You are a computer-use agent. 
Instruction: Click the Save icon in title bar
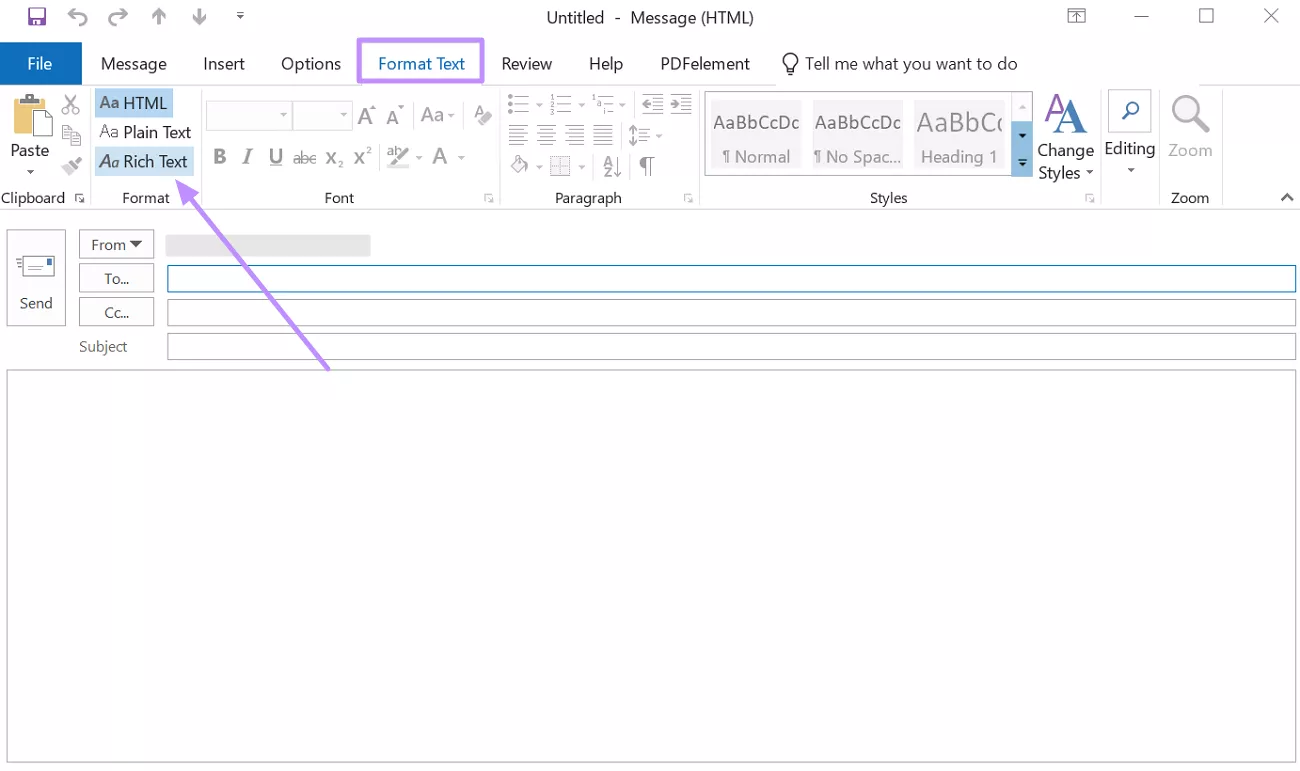(37, 17)
